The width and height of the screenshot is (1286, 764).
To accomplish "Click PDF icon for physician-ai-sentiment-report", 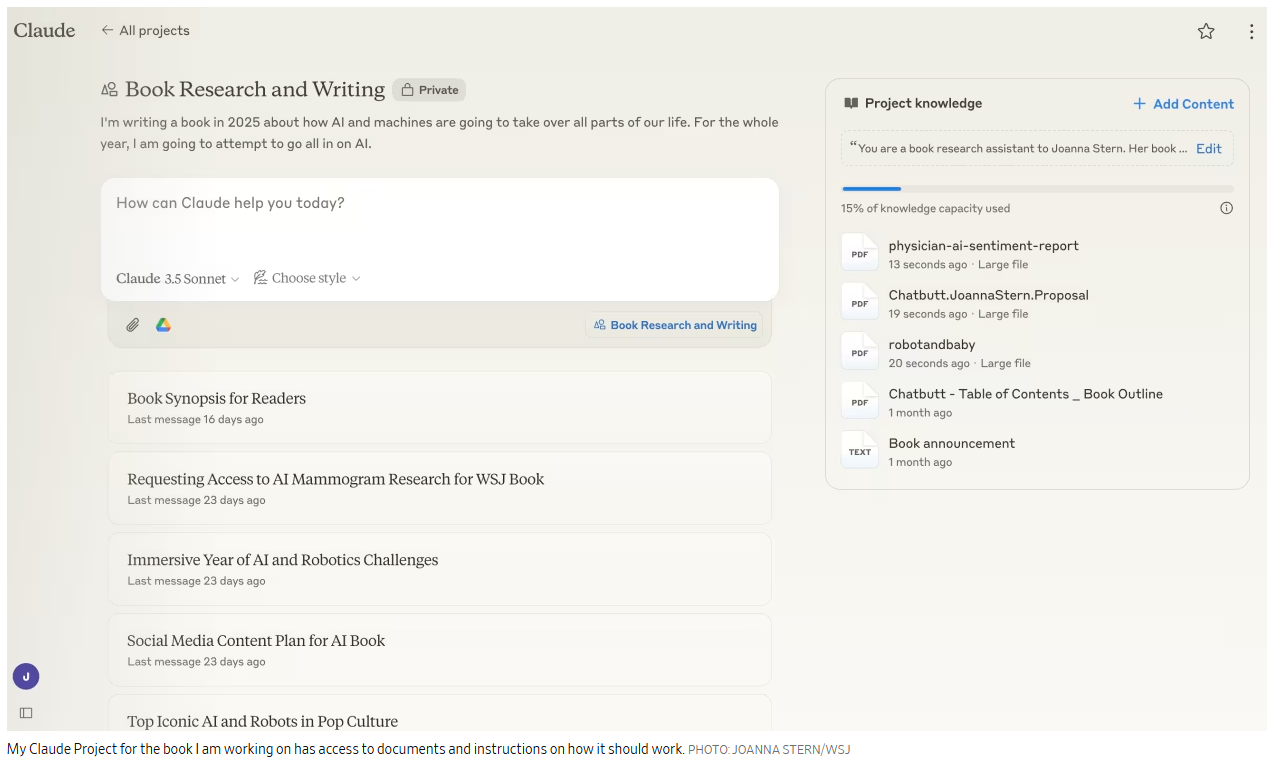I will pyautogui.click(x=860, y=253).
